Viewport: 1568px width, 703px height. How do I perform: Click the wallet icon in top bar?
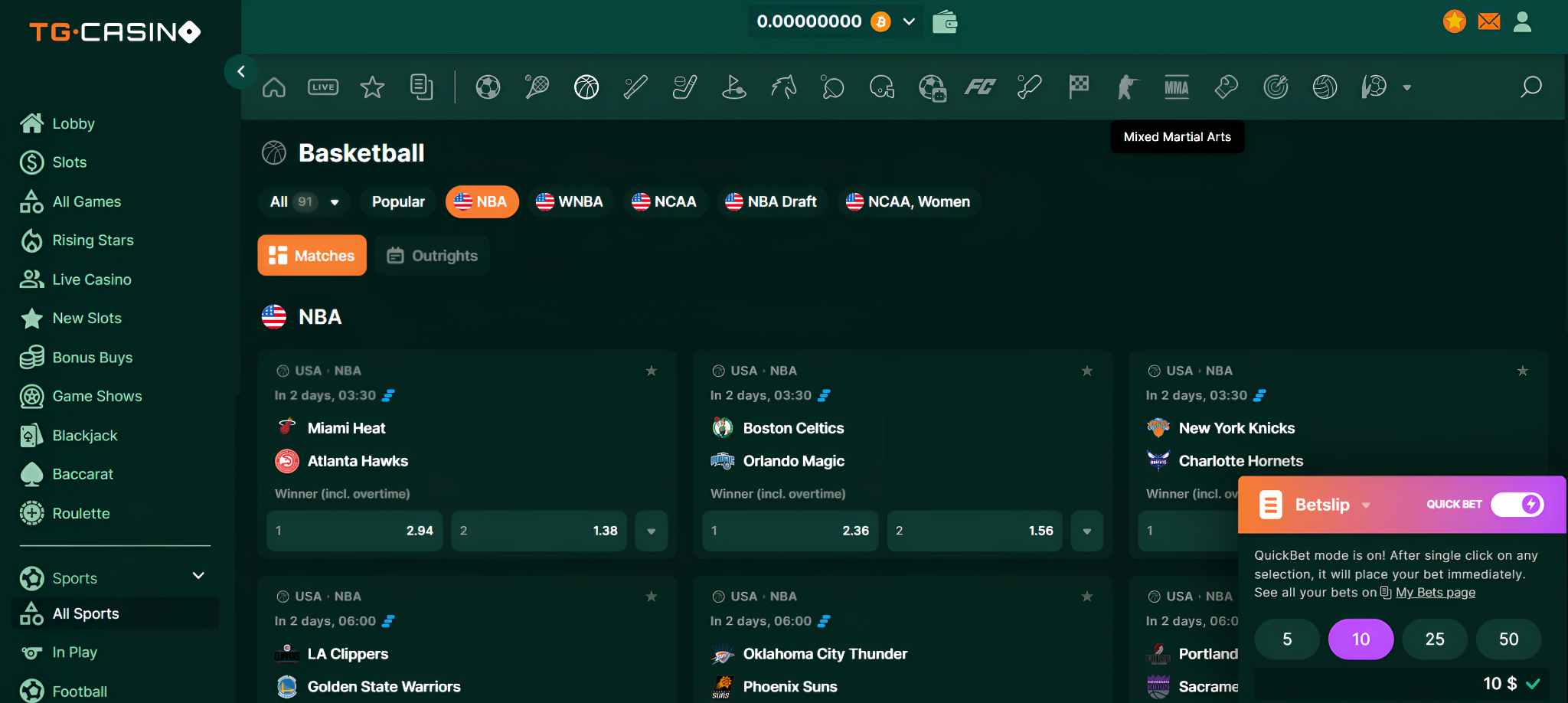tap(945, 21)
